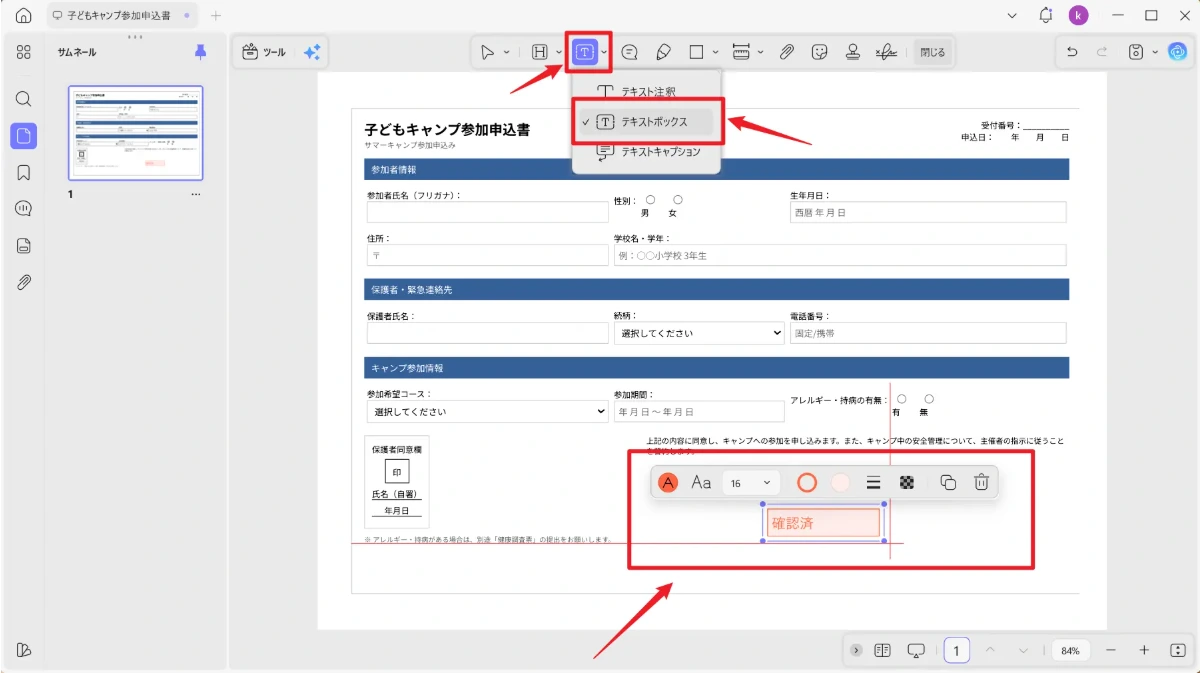Select the 男 radio button
This screenshot has height=673, width=1200.
[x=650, y=200]
